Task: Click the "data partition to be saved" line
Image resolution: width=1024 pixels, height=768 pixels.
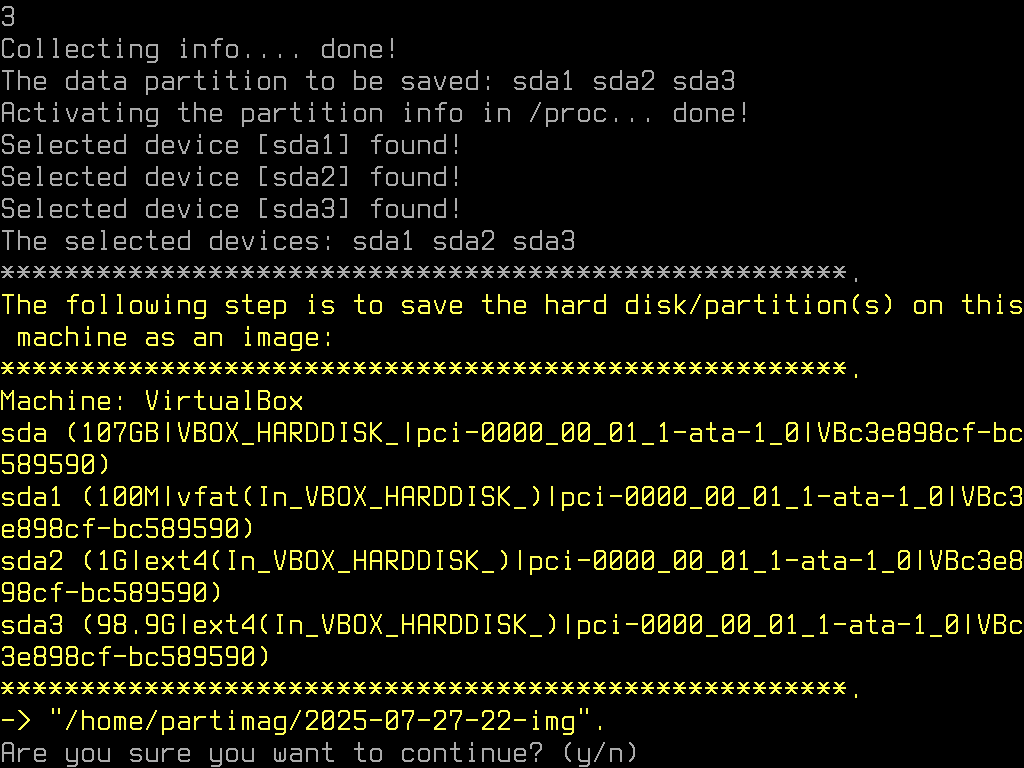Action: (x=368, y=81)
